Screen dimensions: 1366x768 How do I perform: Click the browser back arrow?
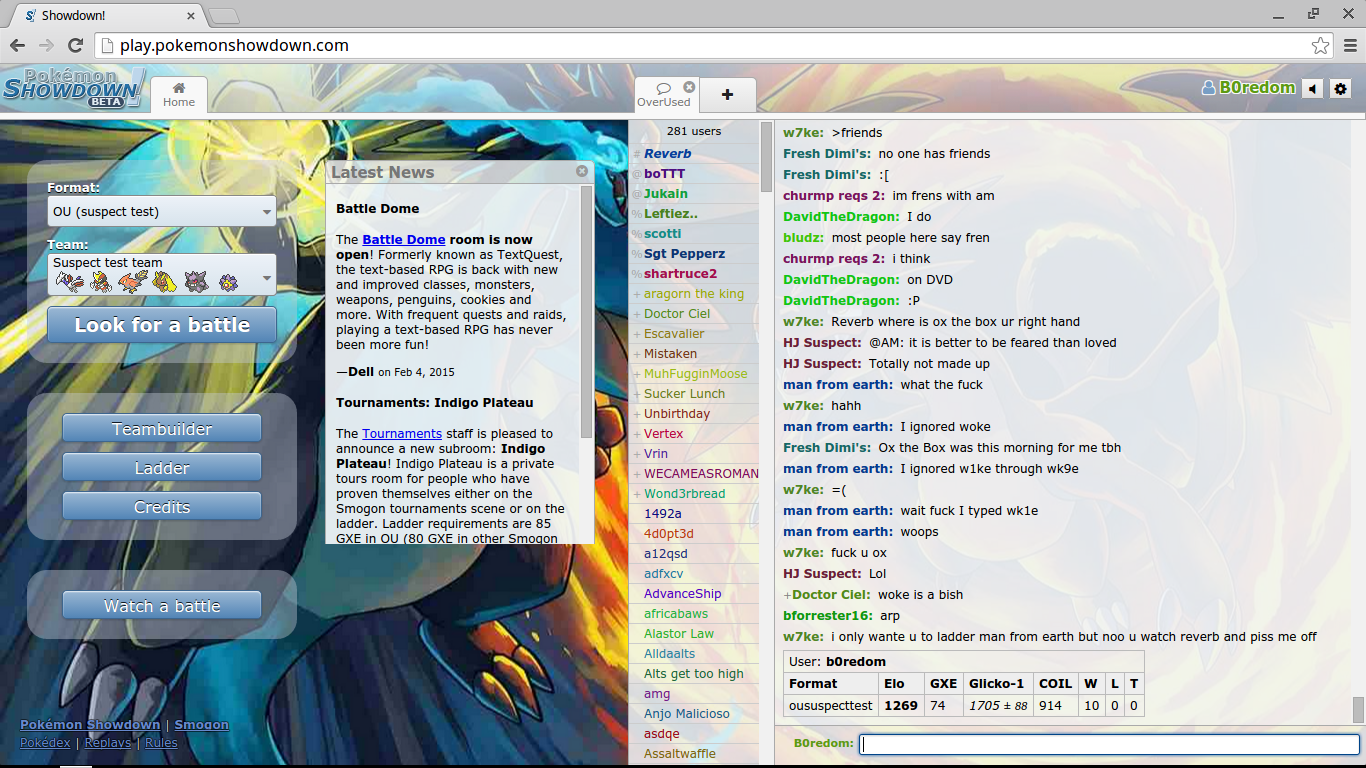(17, 45)
